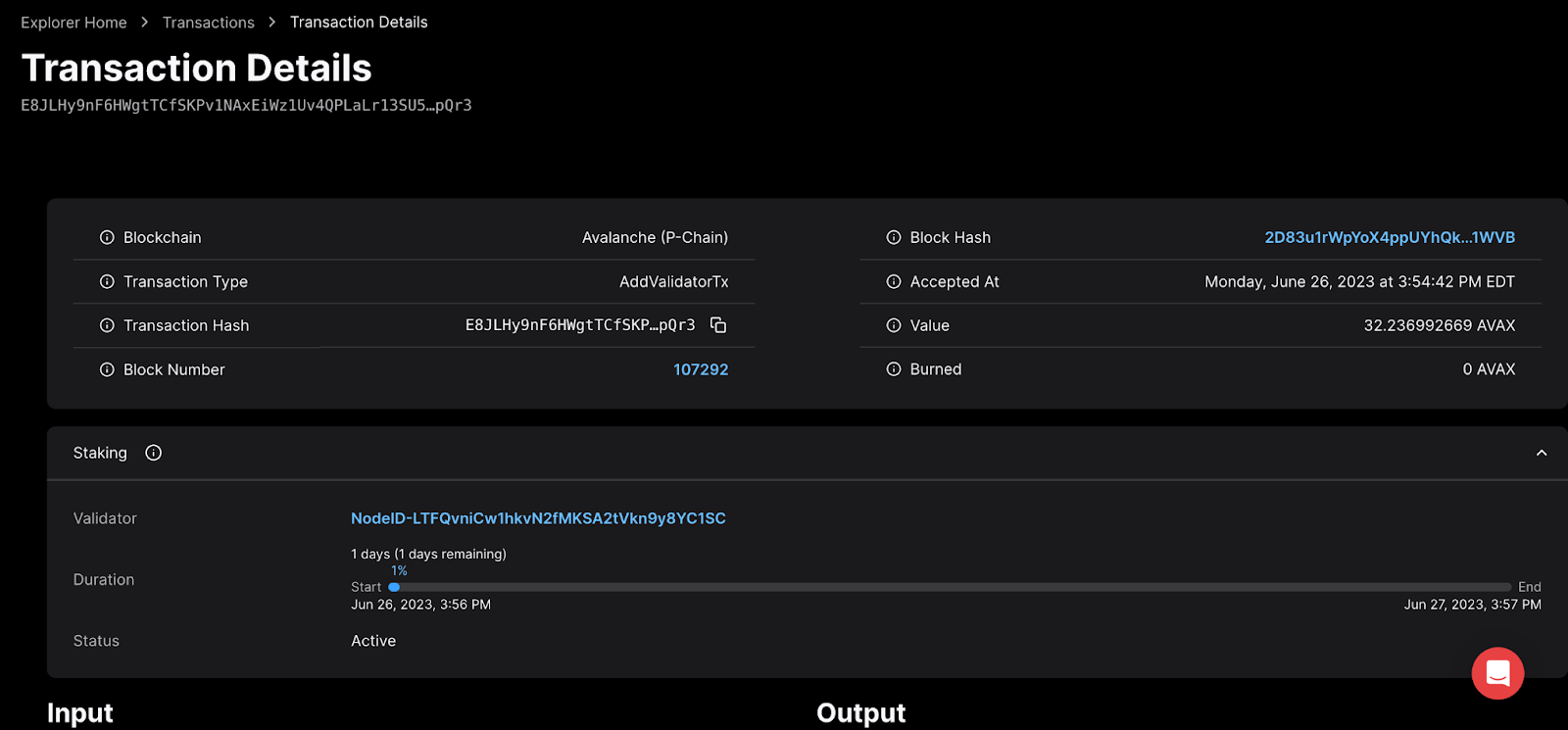Image resolution: width=1568 pixels, height=730 pixels.
Task: Click the Staking section title
Action: pos(100,453)
